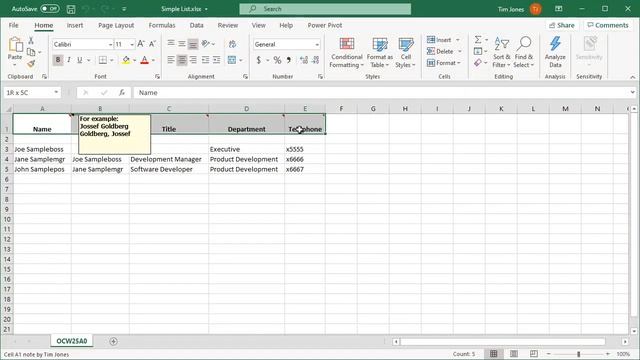Click the Cut scissors icon

31,40
